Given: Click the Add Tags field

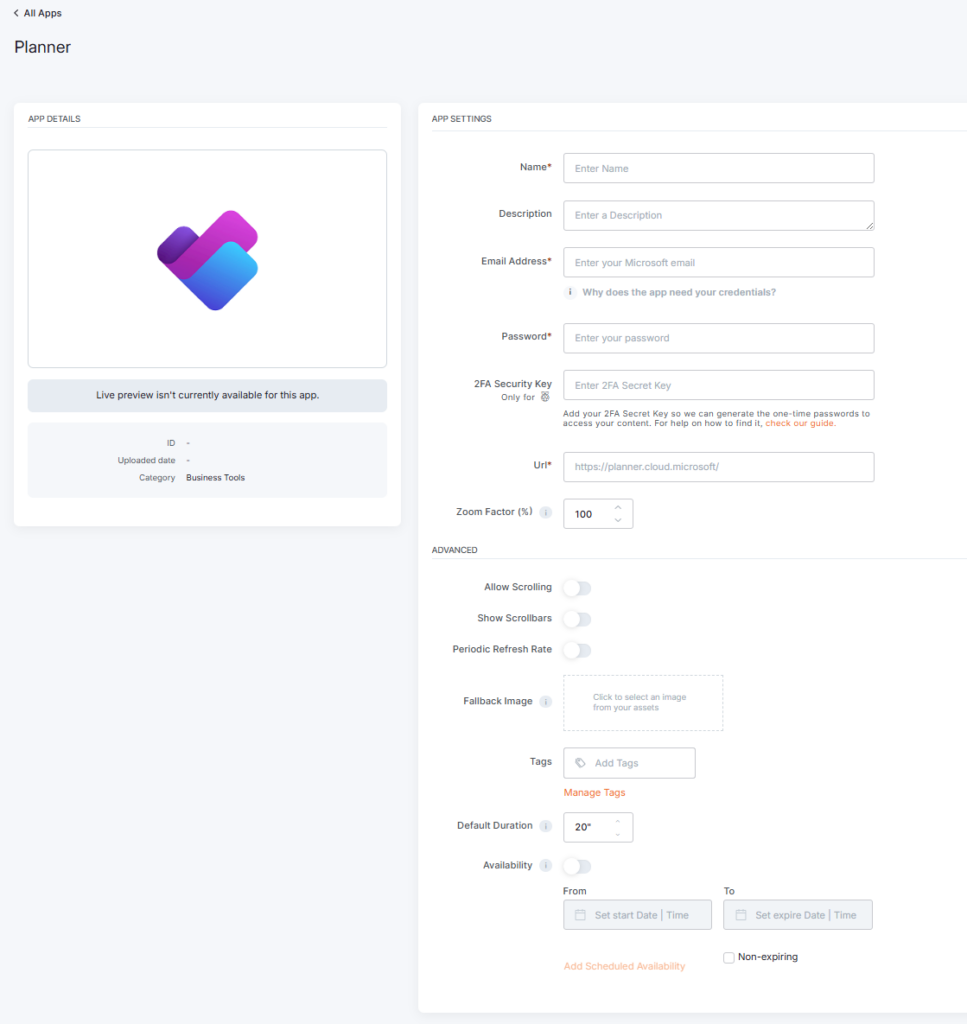Looking at the screenshot, I should click(x=629, y=763).
